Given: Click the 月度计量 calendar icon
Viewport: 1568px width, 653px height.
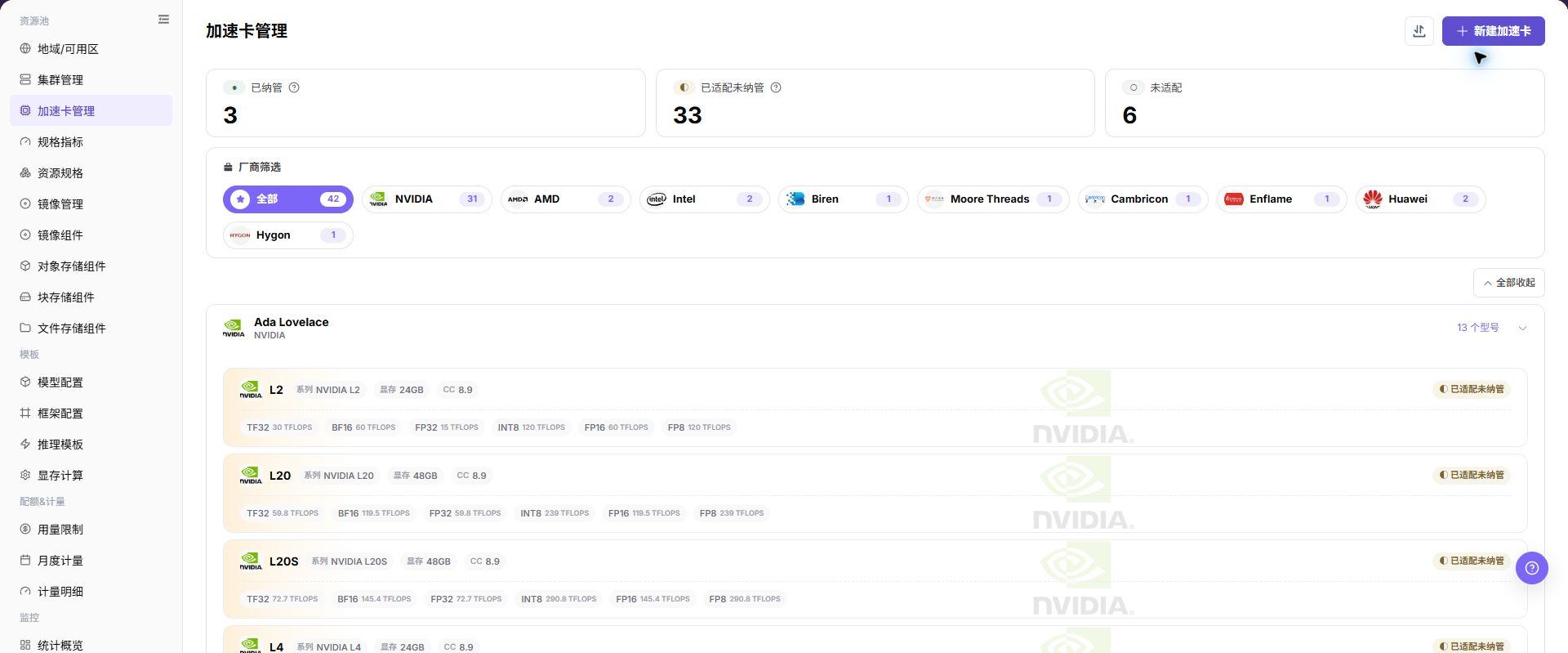Looking at the screenshot, I should pos(25,561).
